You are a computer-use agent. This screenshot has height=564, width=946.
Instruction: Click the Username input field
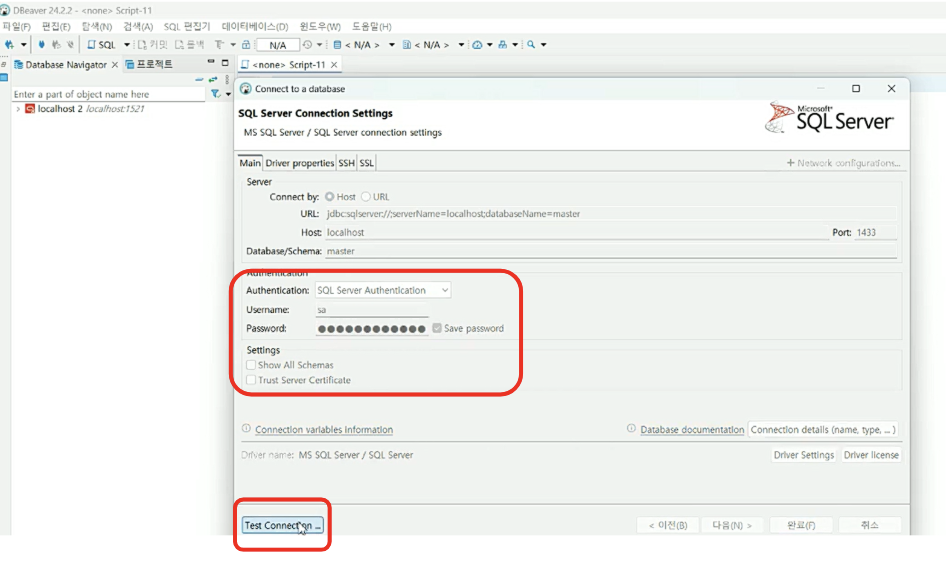tap(371, 310)
